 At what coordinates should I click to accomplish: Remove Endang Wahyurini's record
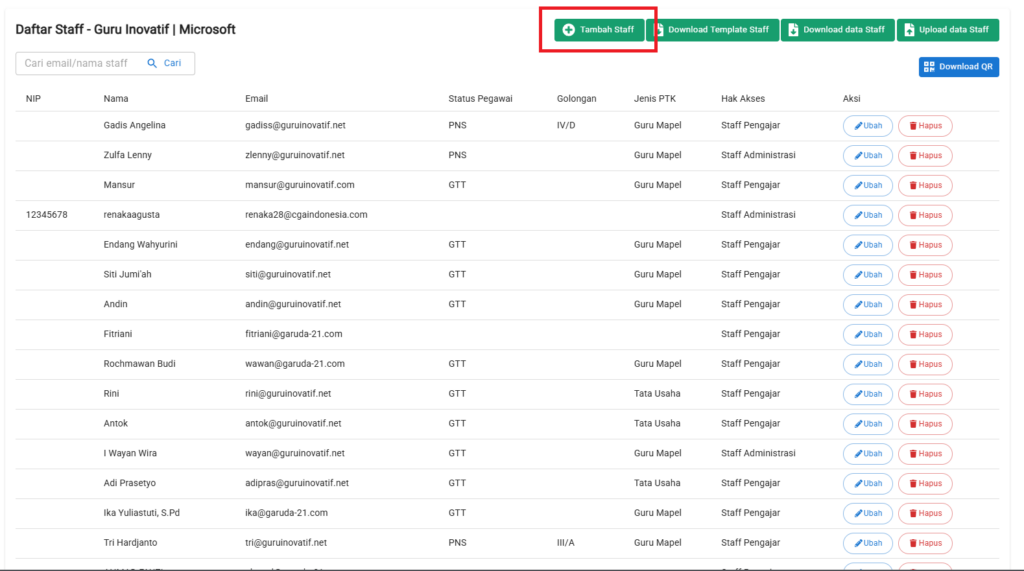coord(925,245)
